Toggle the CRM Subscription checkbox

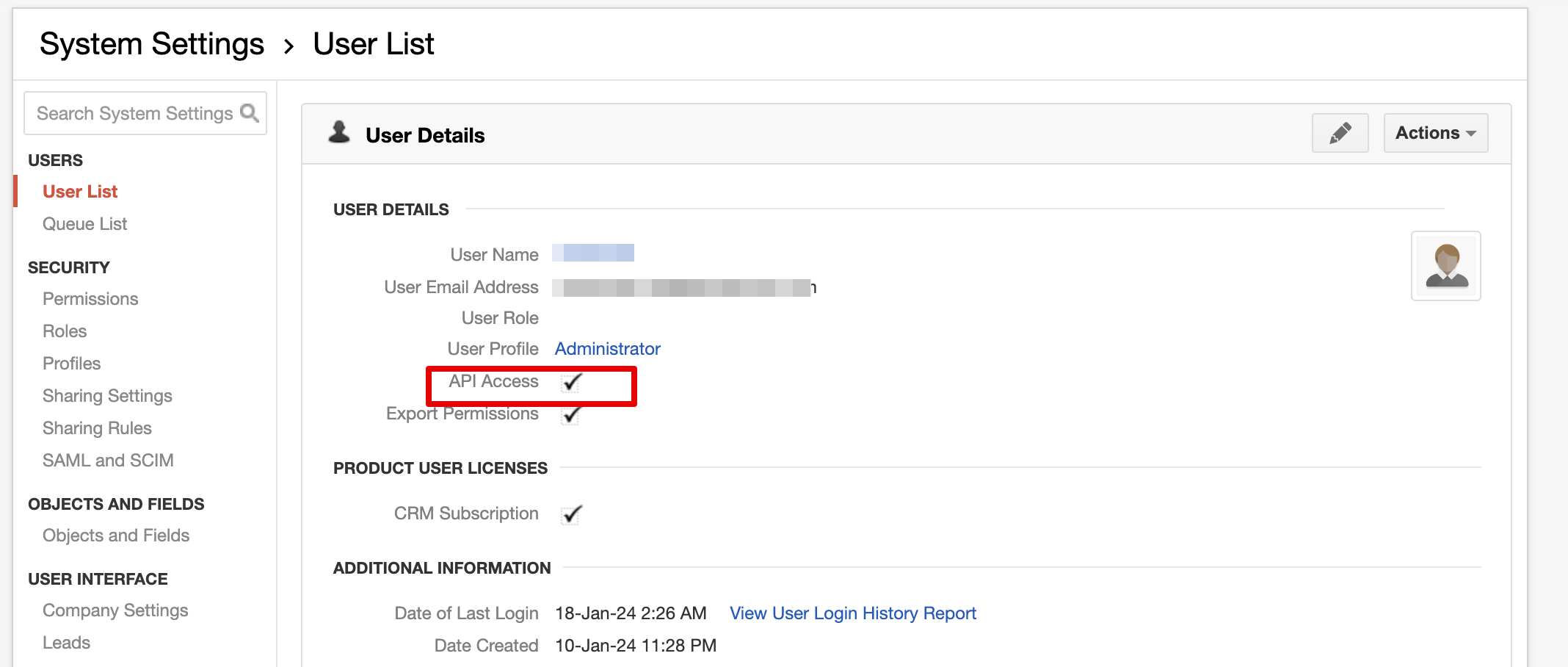(x=571, y=515)
